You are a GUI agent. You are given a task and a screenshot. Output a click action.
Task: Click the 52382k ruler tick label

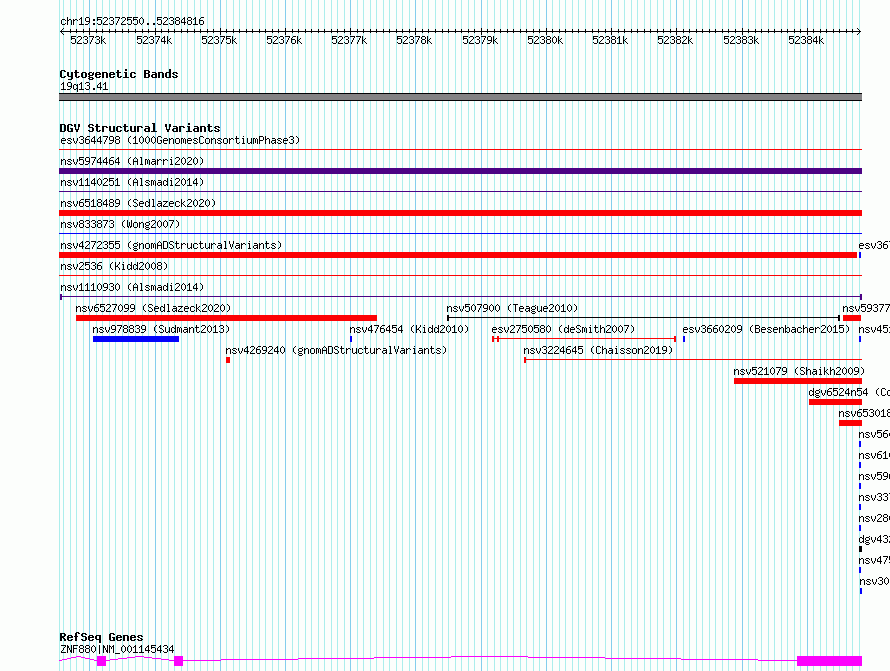[675, 40]
